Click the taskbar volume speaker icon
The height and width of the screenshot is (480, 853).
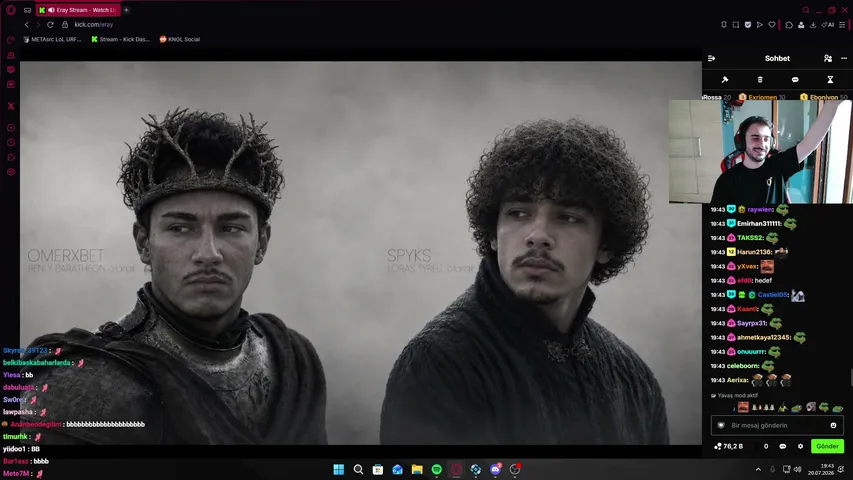[x=798, y=469]
